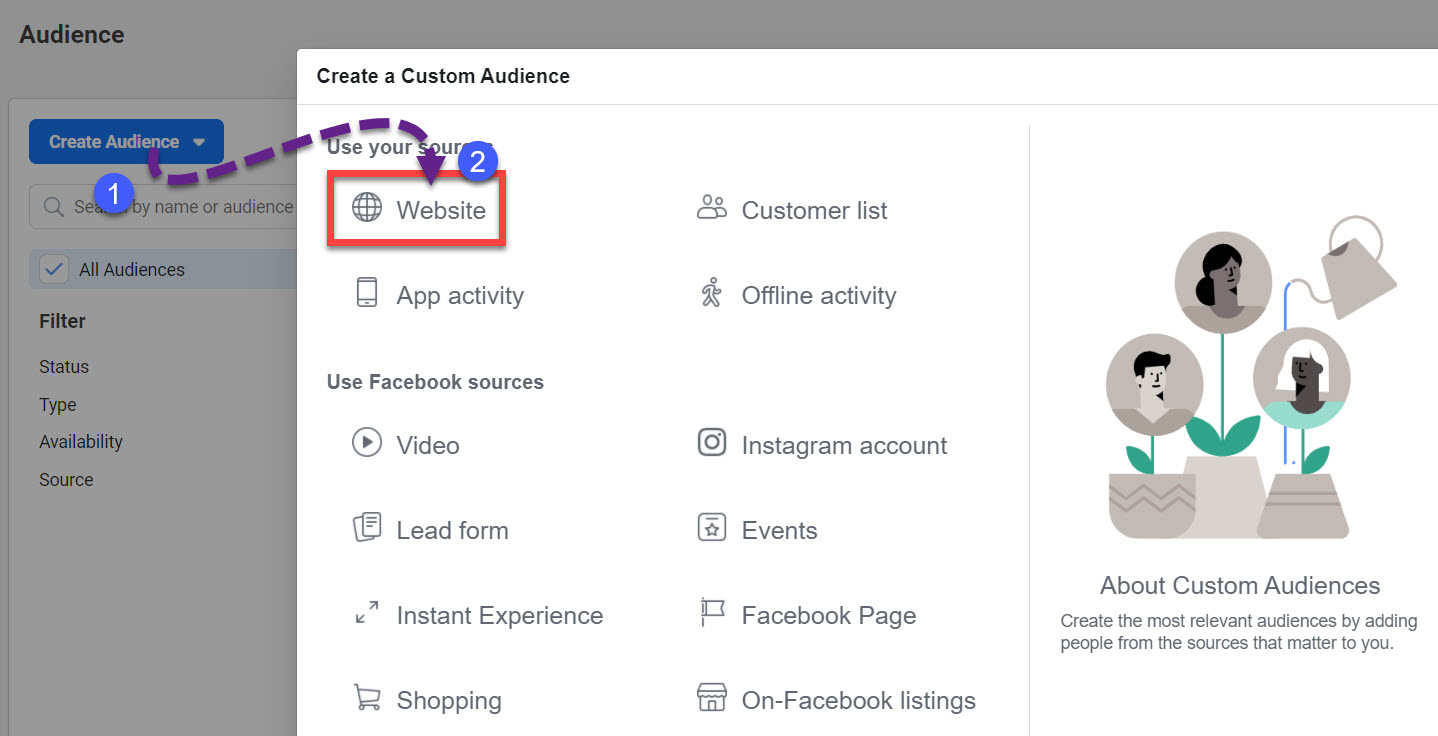Expand the Type filter
Screen dimensions: 1438x736
(x=58, y=405)
